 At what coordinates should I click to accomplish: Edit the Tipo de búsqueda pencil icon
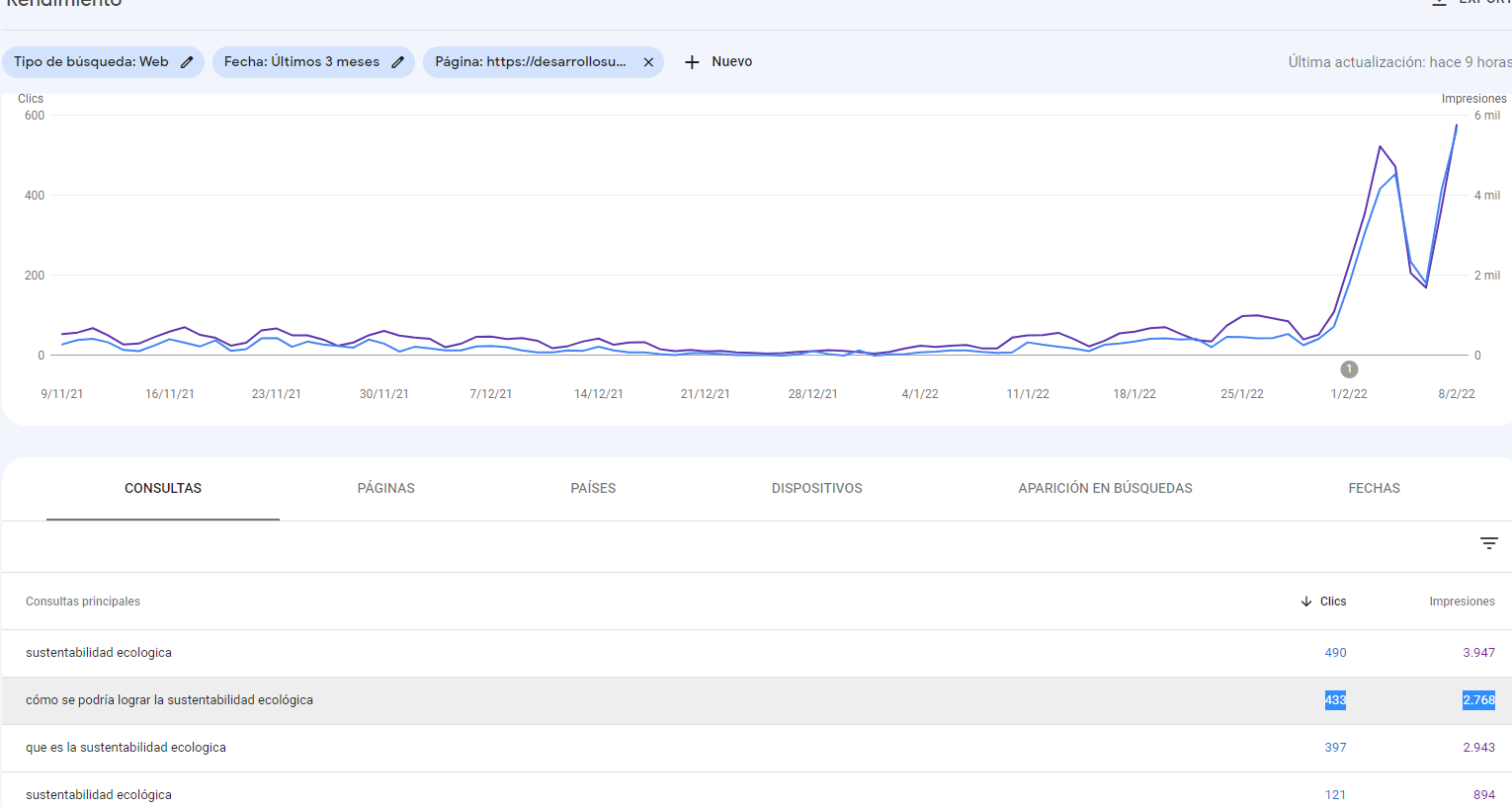[x=187, y=62]
